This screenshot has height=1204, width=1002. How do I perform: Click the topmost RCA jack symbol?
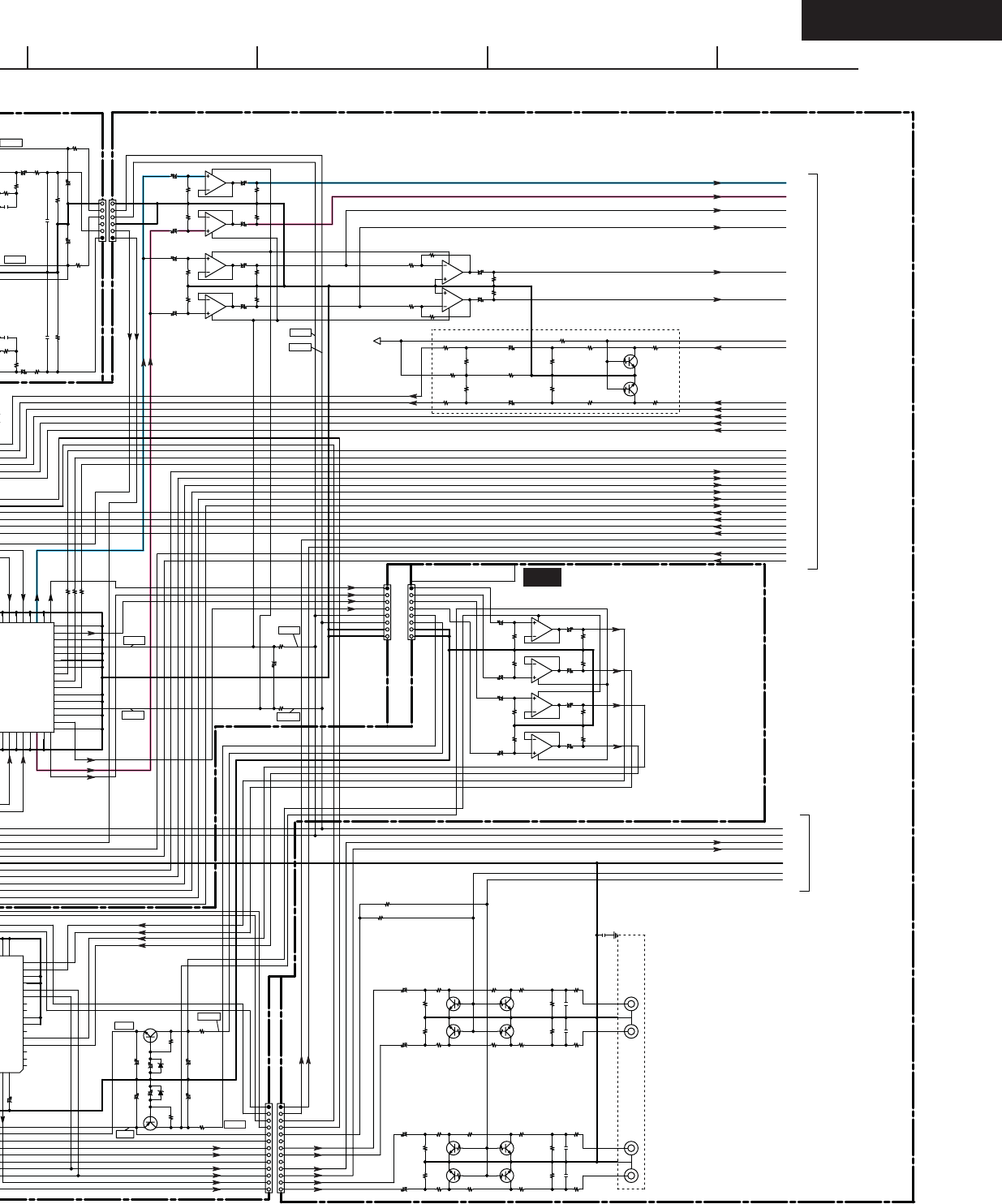point(630,1004)
